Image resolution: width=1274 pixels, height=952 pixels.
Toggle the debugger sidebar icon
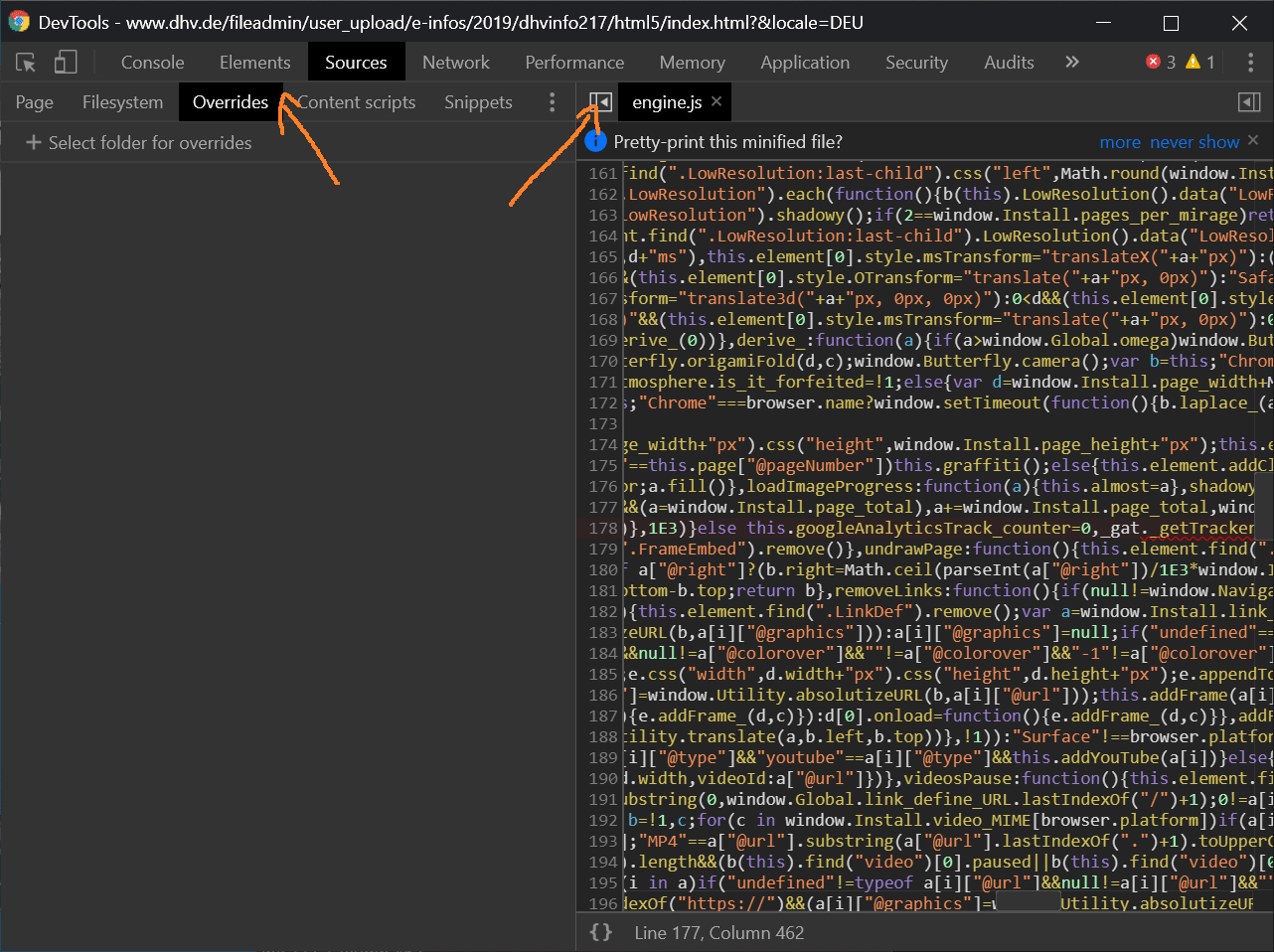(x=1249, y=102)
